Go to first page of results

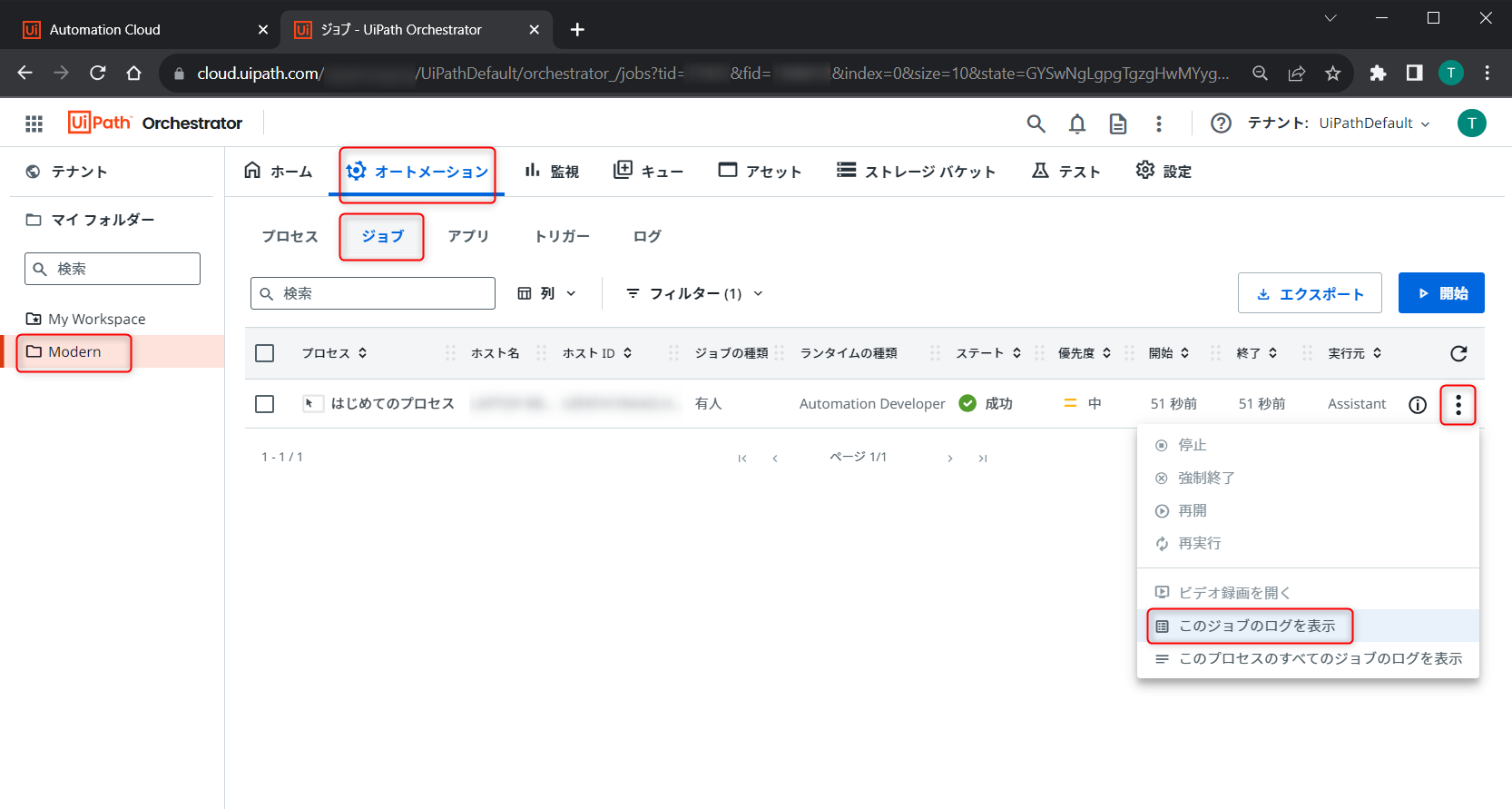[742, 459]
